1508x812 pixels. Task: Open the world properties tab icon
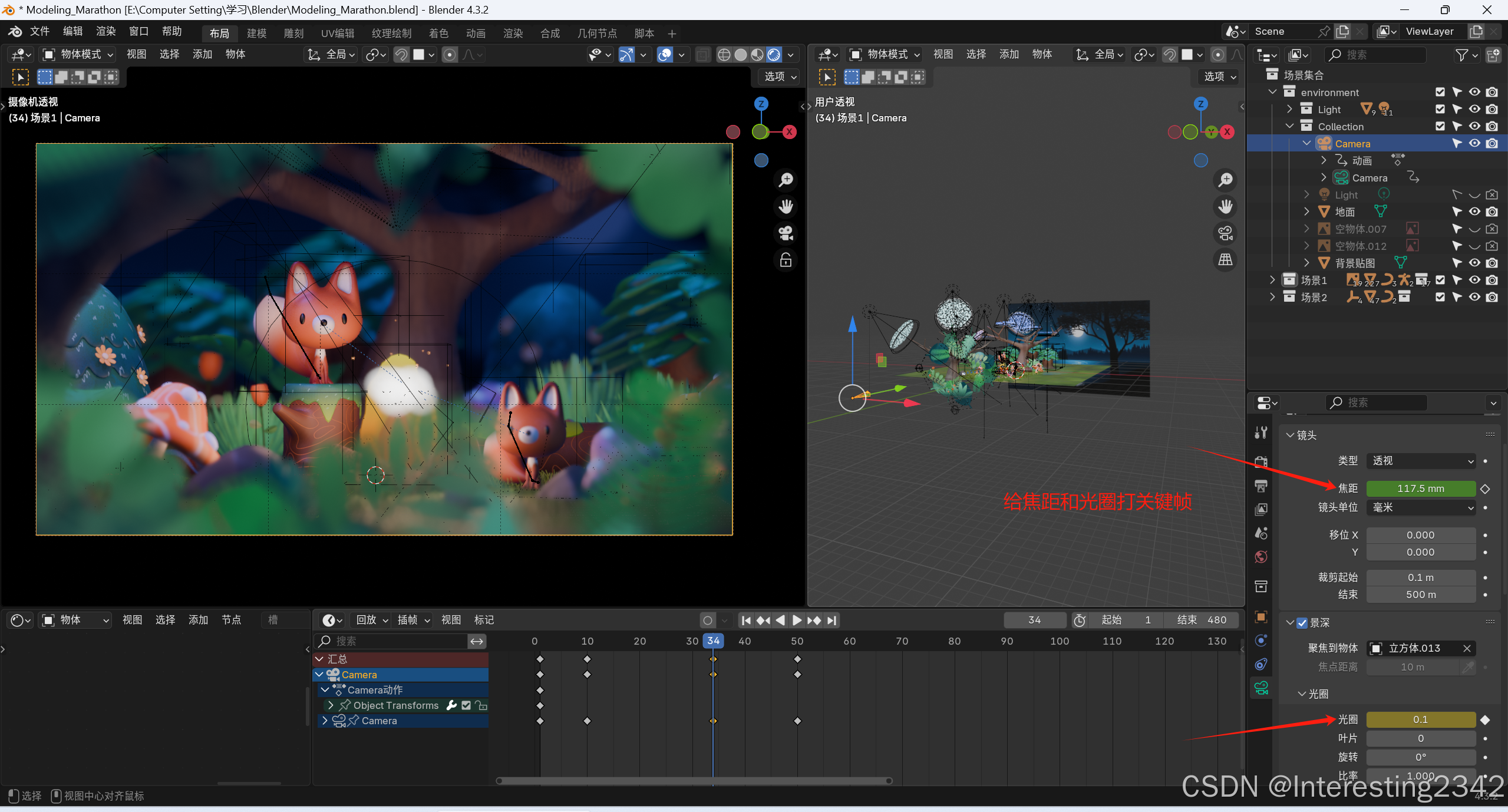click(1261, 557)
